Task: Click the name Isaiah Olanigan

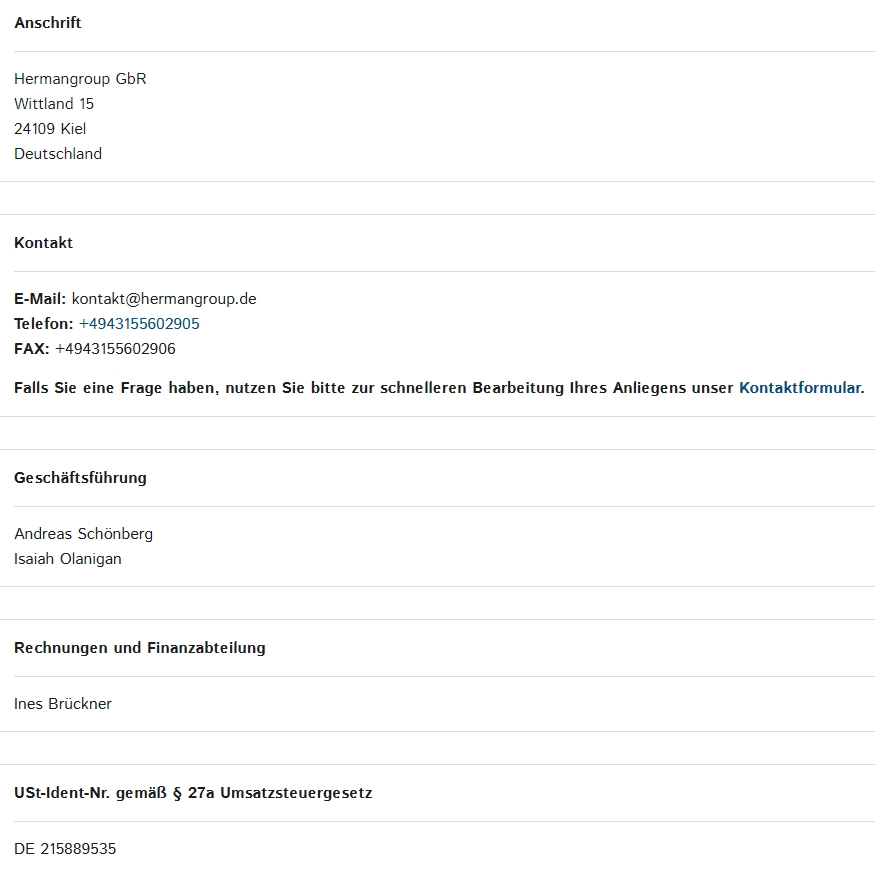Action: 68,559
